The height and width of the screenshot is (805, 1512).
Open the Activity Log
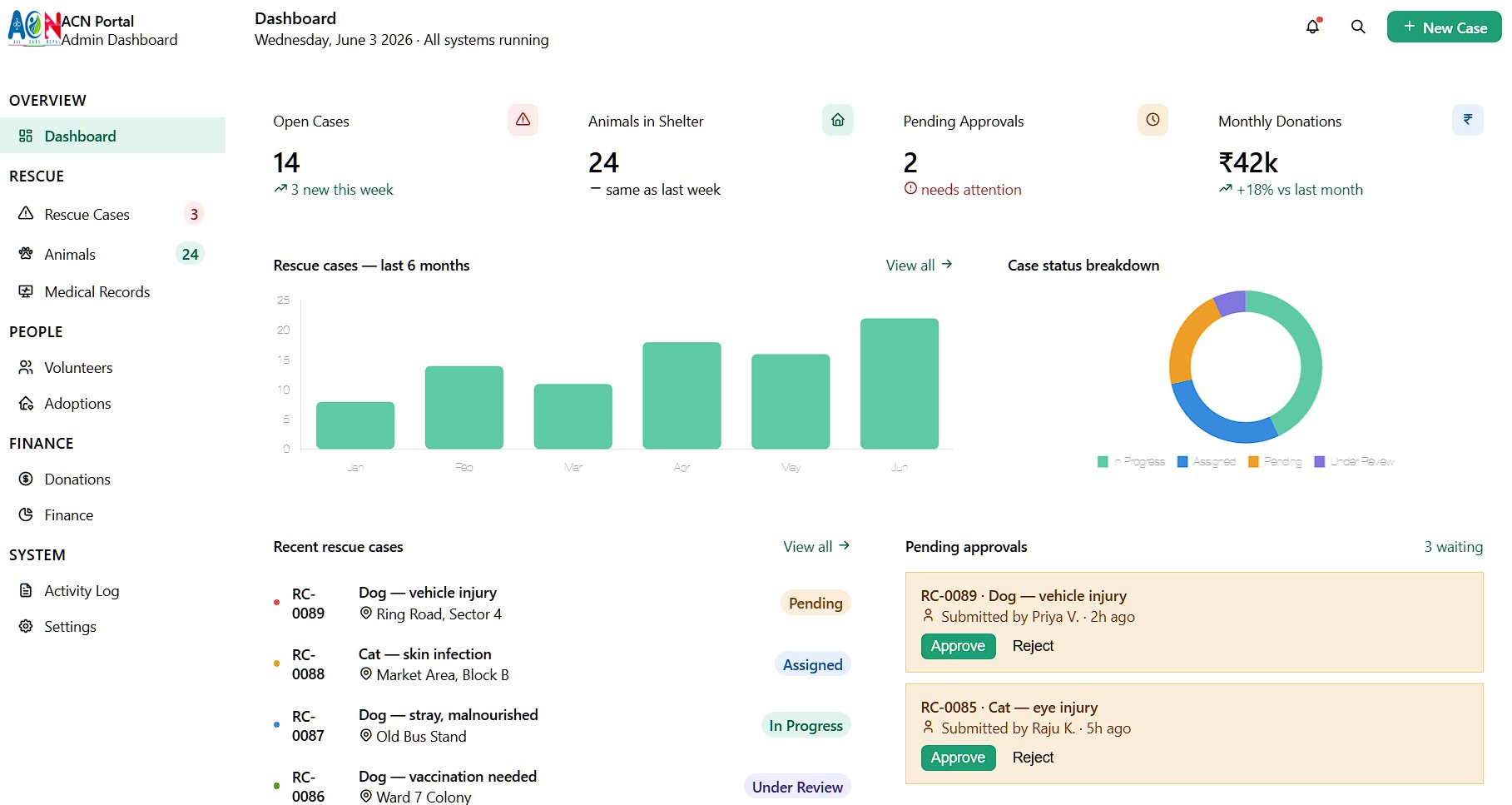coord(112,591)
